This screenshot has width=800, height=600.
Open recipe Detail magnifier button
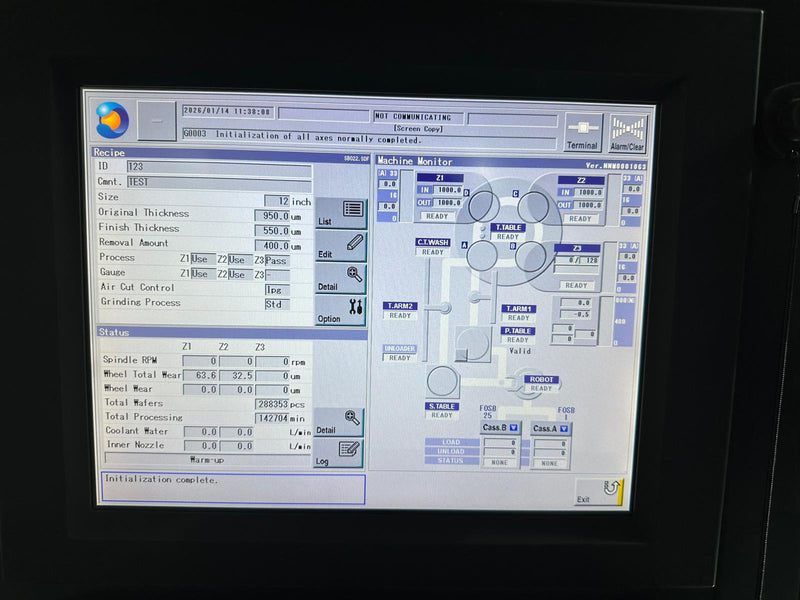(340, 278)
